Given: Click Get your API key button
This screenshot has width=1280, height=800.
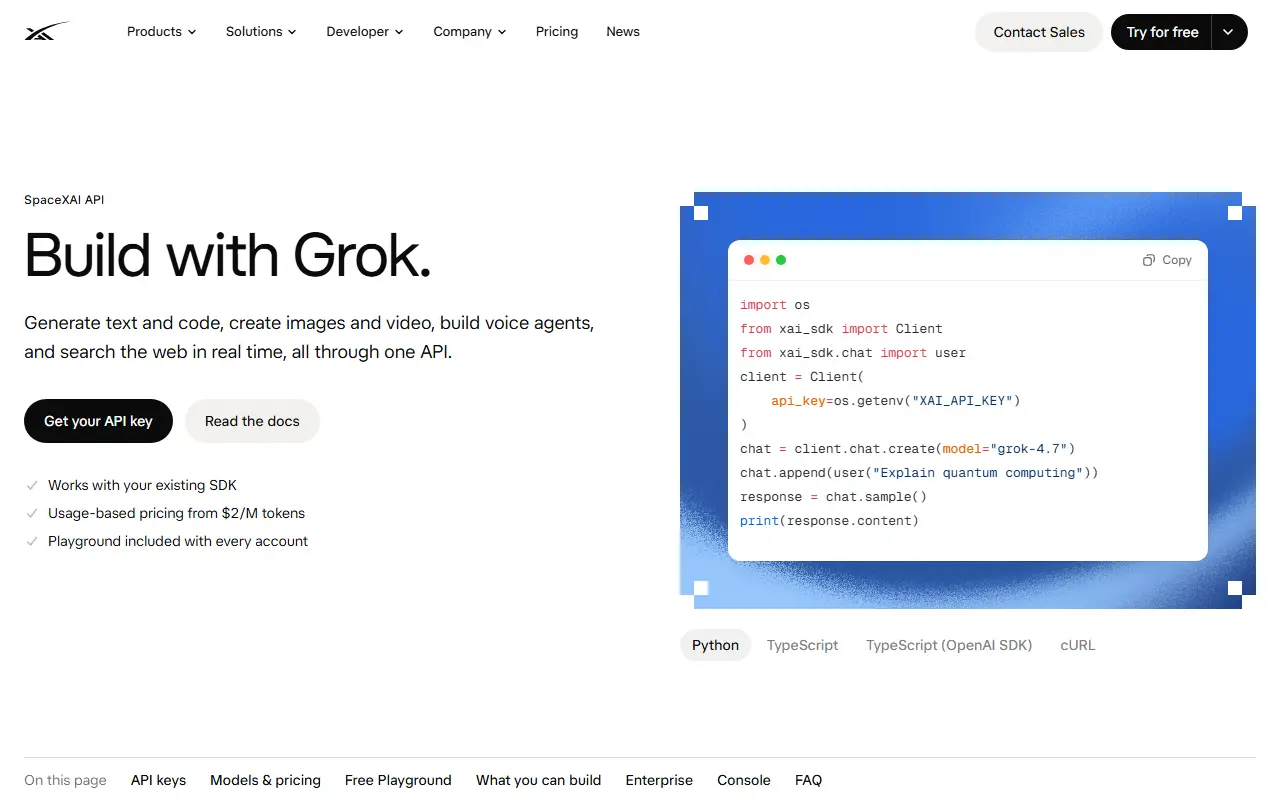Looking at the screenshot, I should (x=98, y=421).
